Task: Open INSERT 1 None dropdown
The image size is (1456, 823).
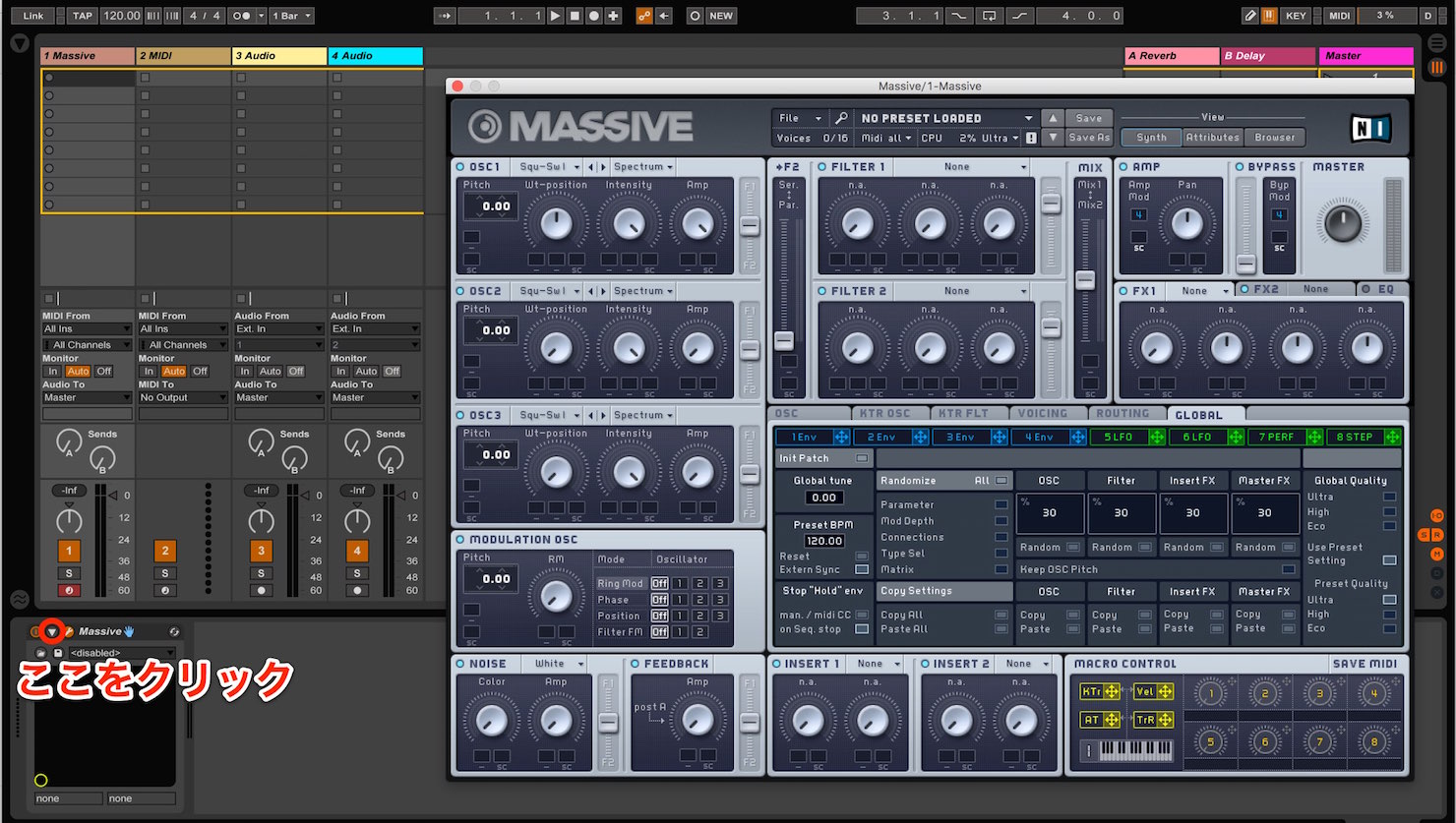Action: 875,664
